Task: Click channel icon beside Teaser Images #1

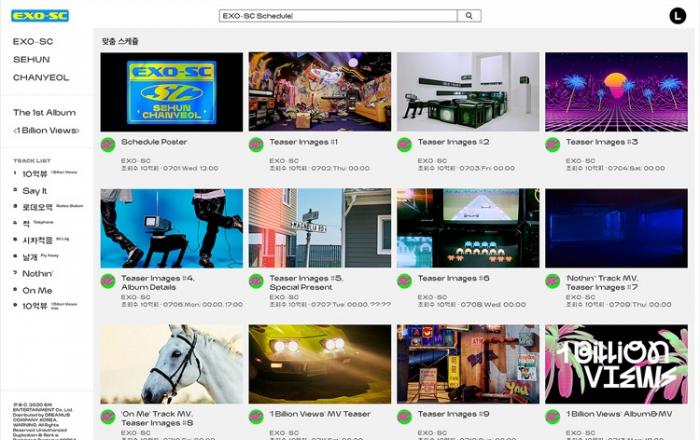Action: click(x=256, y=145)
